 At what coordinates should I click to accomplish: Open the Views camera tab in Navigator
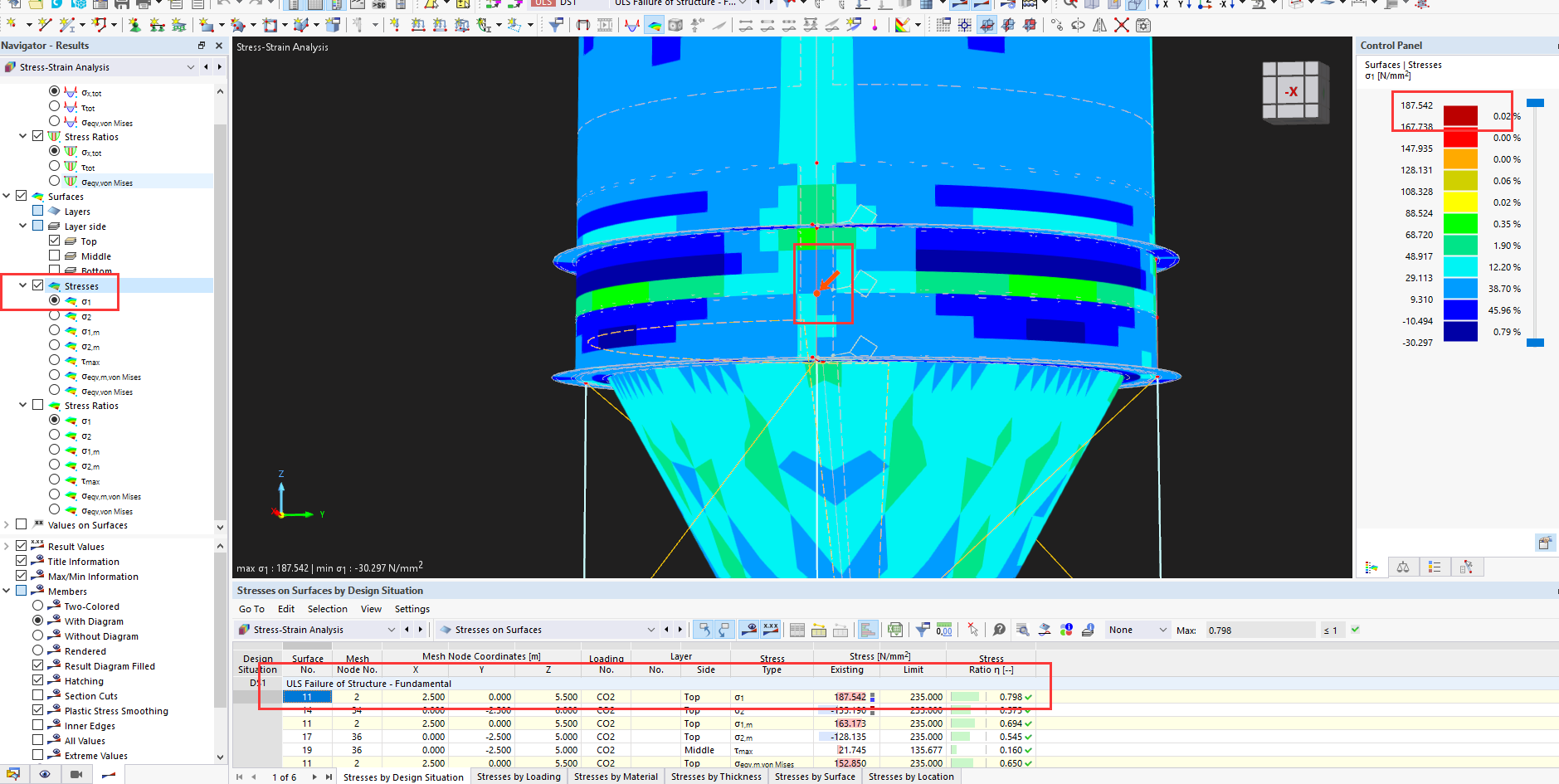click(76, 774)
